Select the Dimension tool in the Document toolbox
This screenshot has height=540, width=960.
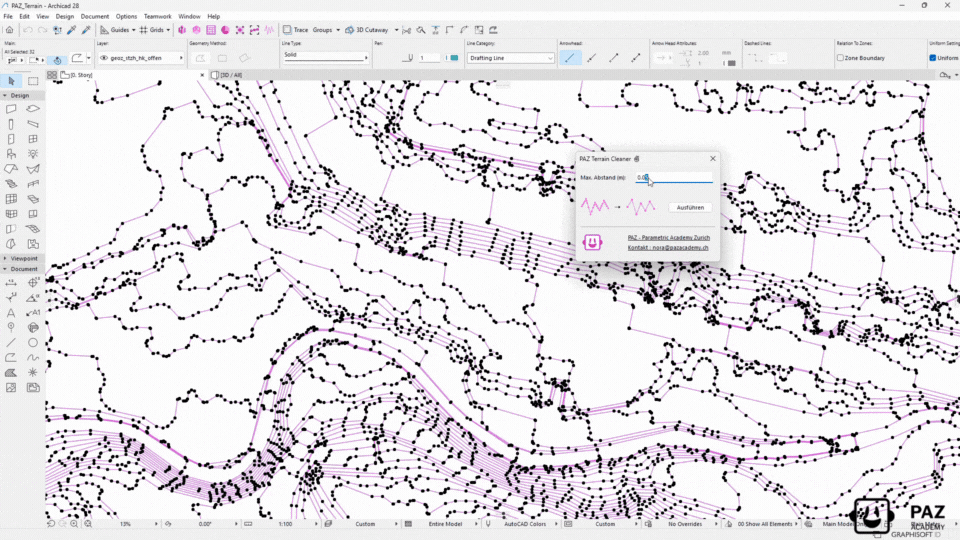click(x=11, y=283)
